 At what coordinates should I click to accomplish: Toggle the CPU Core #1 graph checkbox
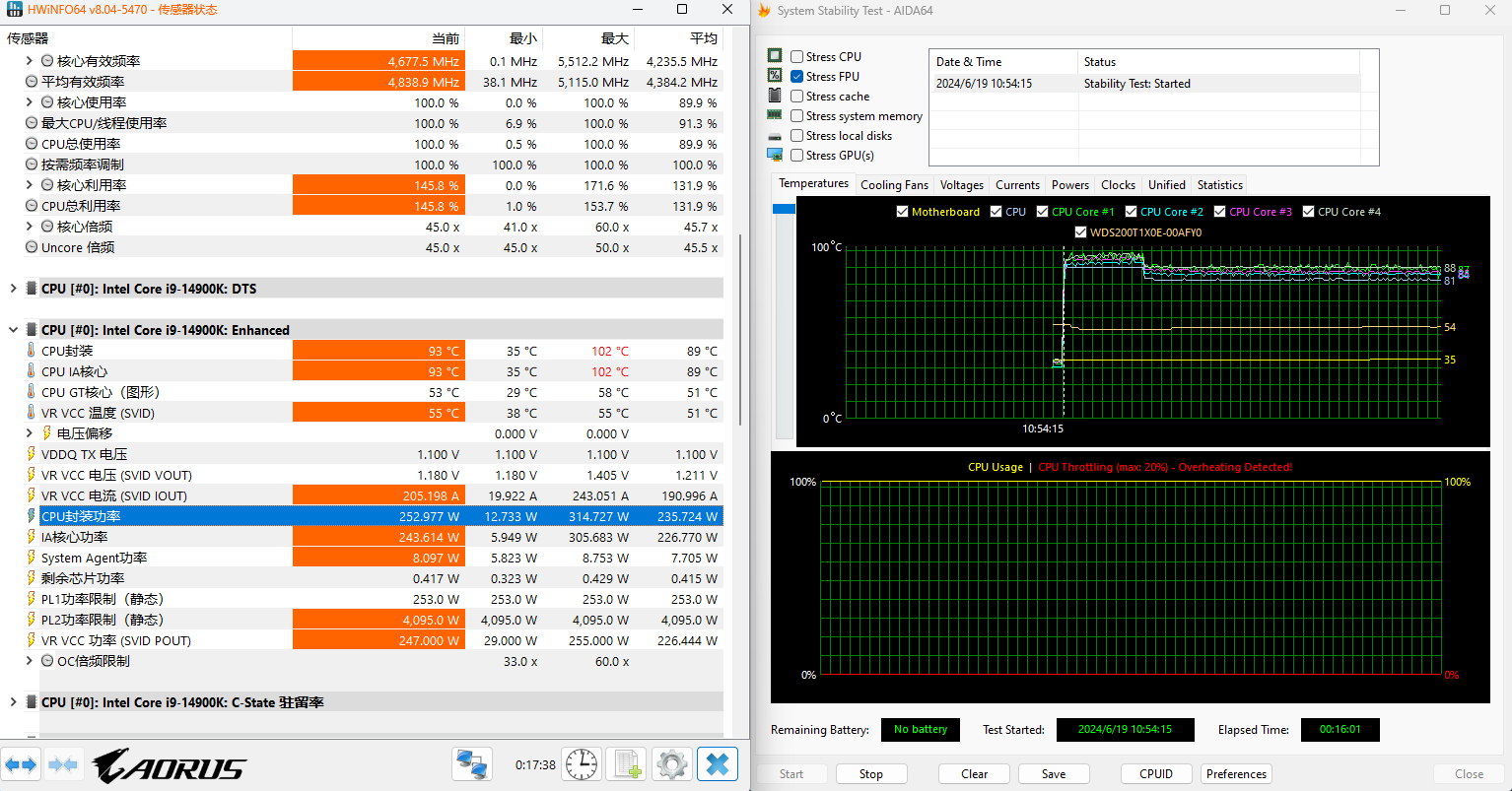pos(1043,212)
